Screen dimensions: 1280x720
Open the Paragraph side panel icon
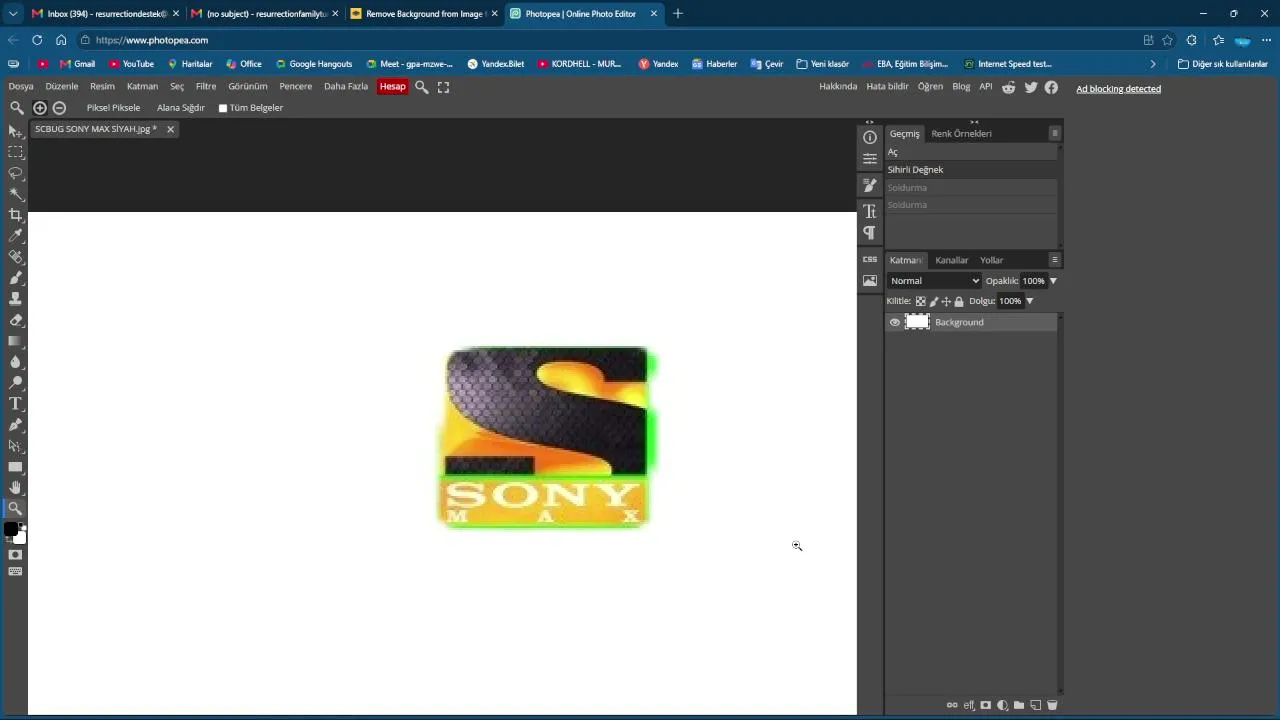870,233
